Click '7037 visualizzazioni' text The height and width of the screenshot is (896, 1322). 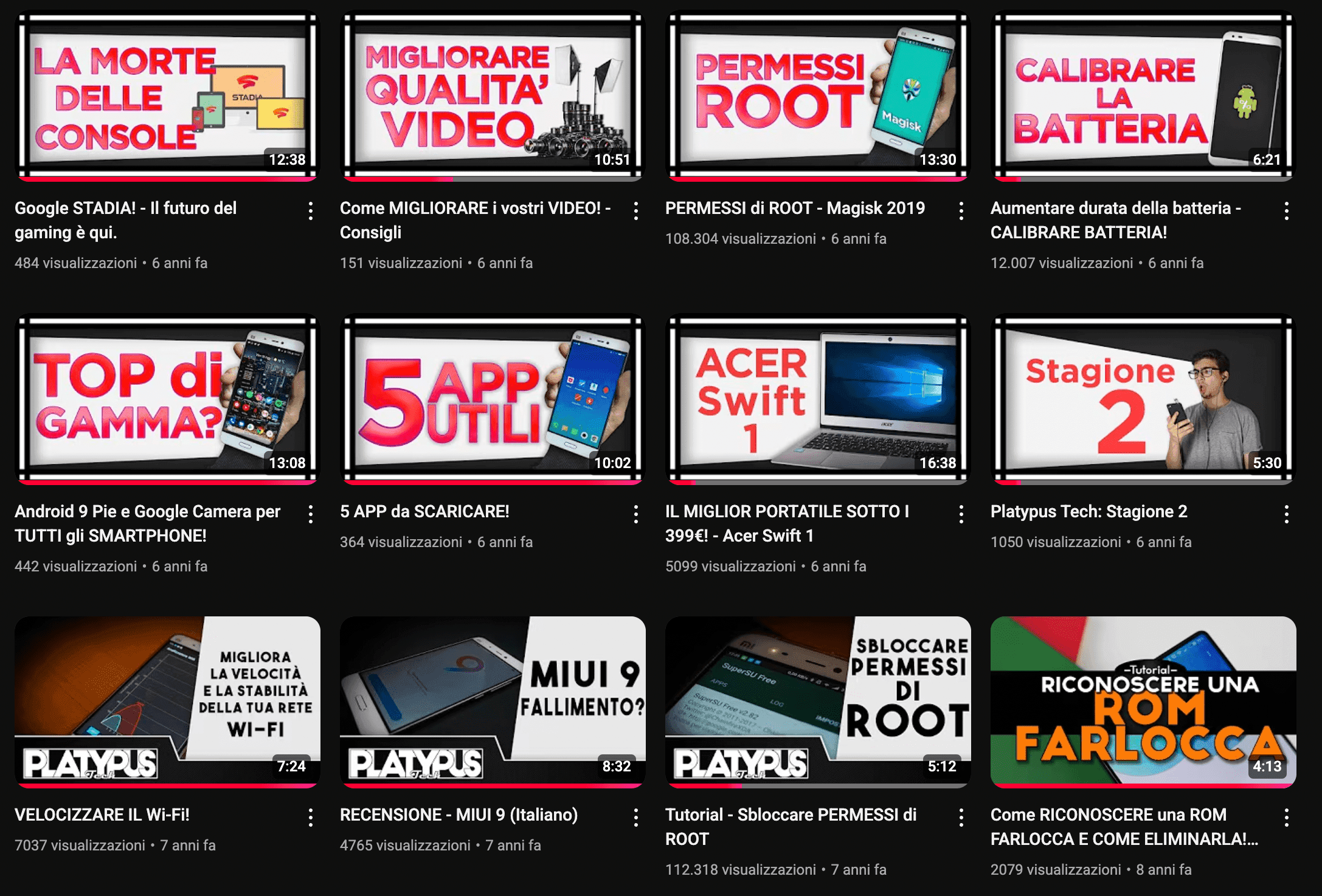click(x=80, y=846)
